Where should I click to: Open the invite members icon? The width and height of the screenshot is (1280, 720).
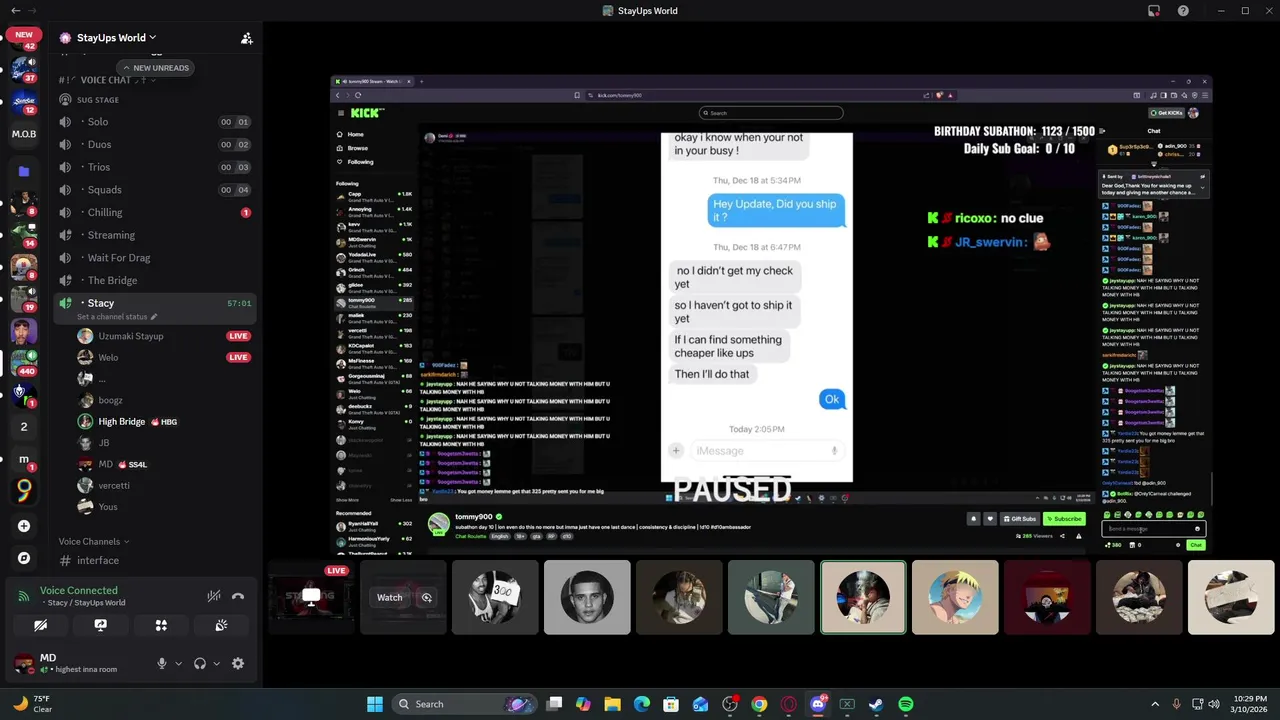(x=246, y=38)
